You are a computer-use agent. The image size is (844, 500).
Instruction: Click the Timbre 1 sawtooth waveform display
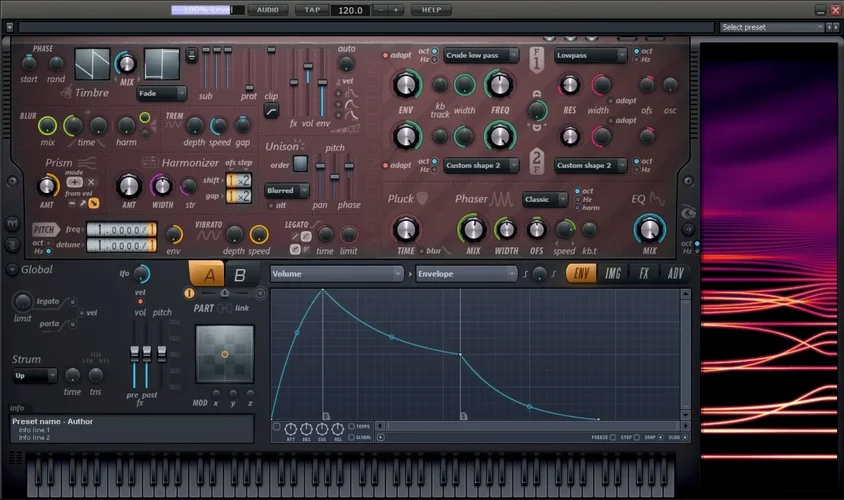92,63
